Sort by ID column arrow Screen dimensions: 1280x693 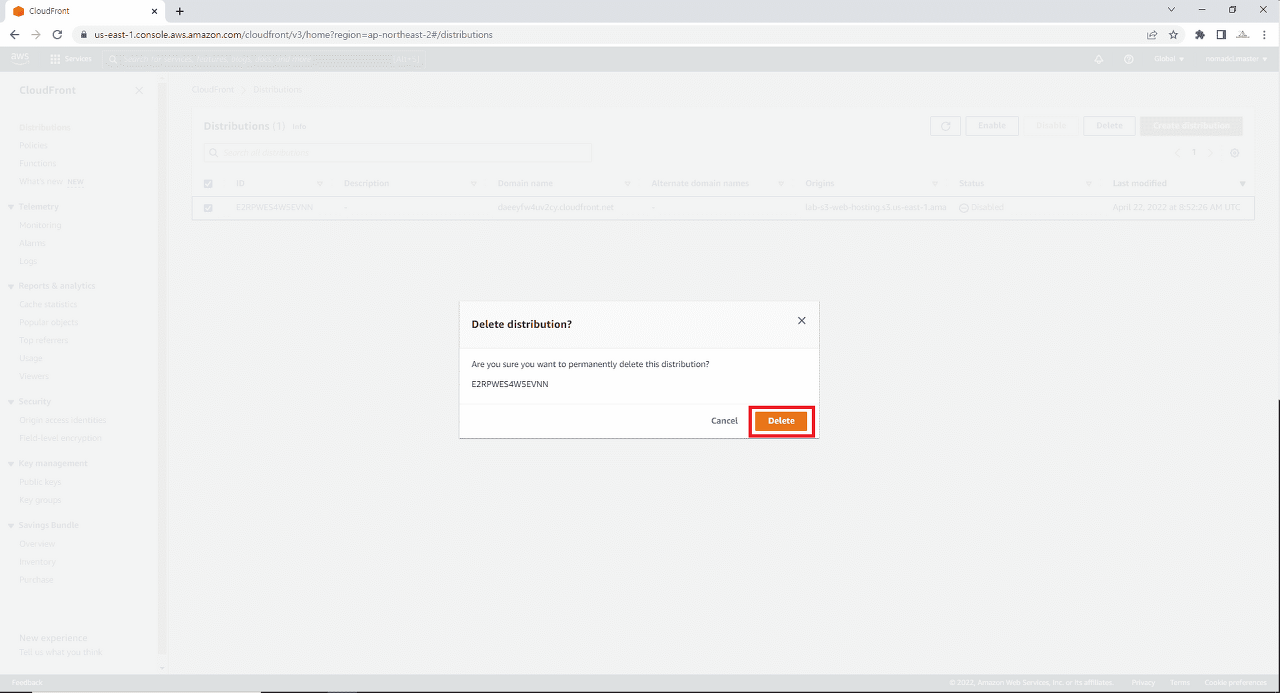click(x=320, y=184)
